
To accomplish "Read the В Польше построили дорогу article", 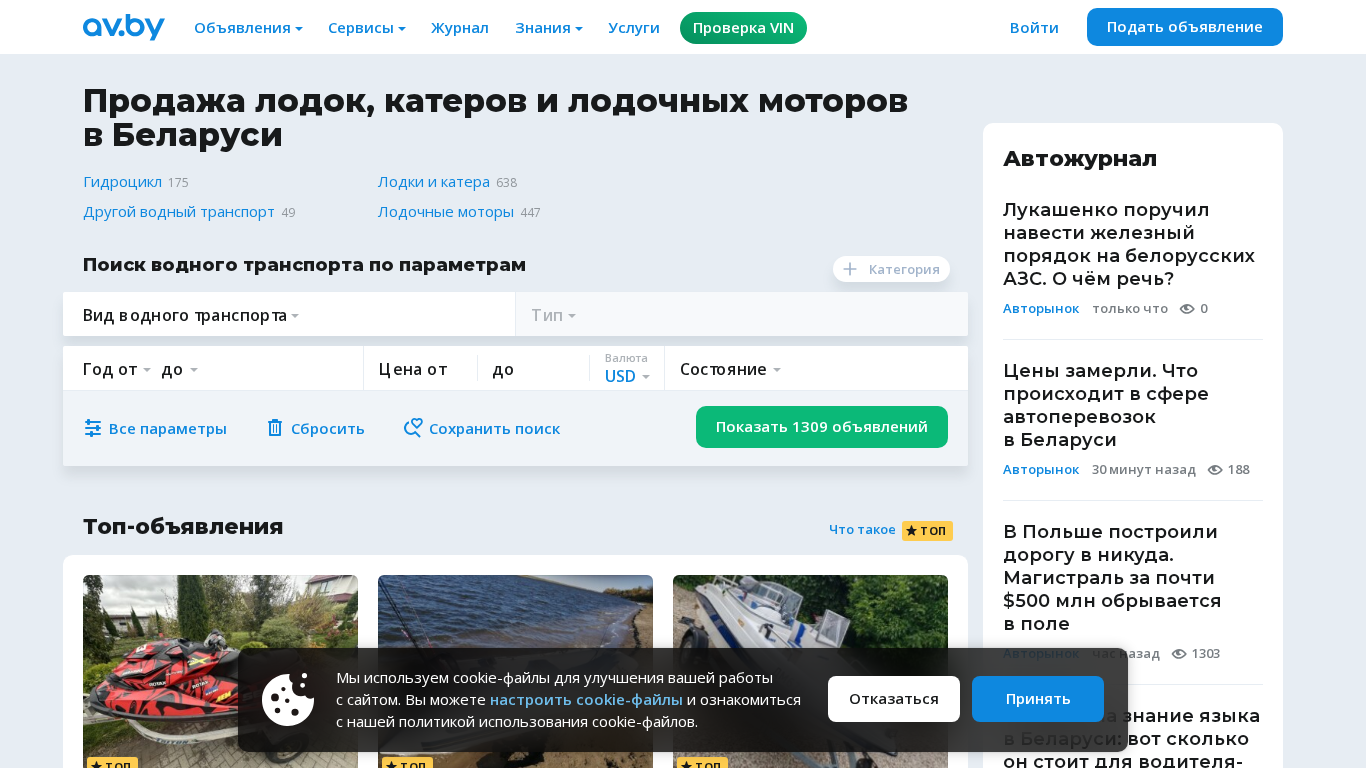I will 1112,577.
